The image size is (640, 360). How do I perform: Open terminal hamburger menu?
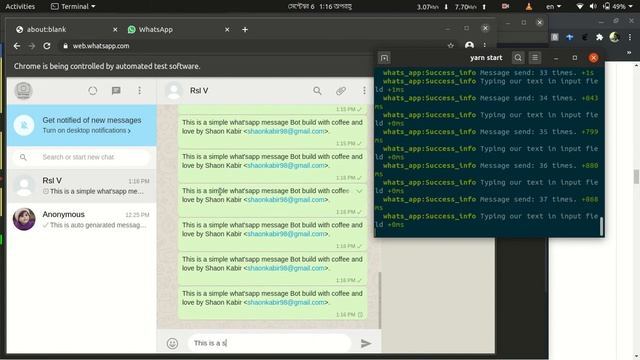click(x=535, y=58)
